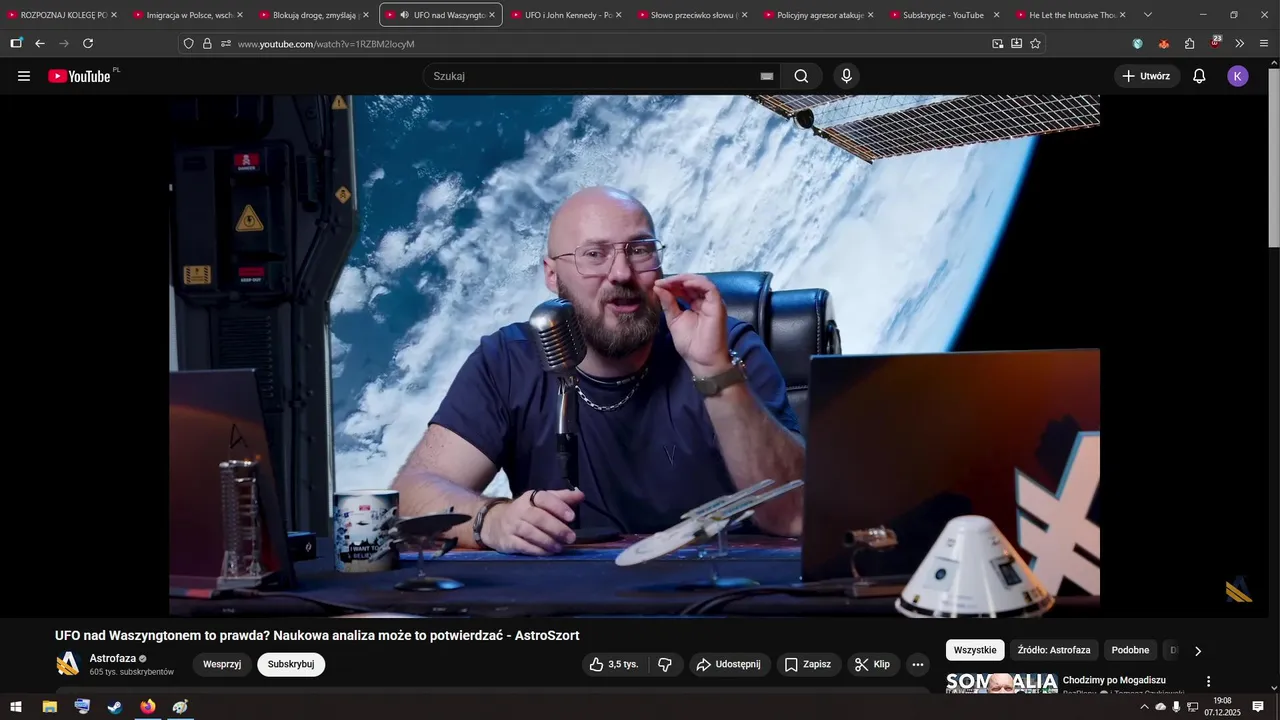Click the Astrofaza channel watermark on video
Screen dimensions: 1280x720
tap(1239, 590)
